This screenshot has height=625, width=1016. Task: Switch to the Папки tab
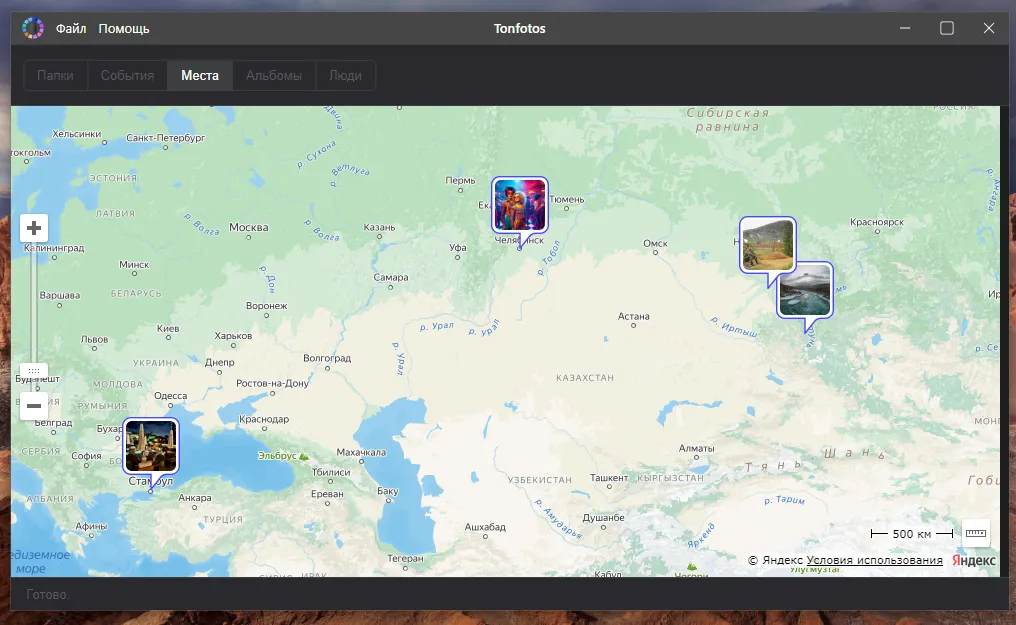click(56, 76)
